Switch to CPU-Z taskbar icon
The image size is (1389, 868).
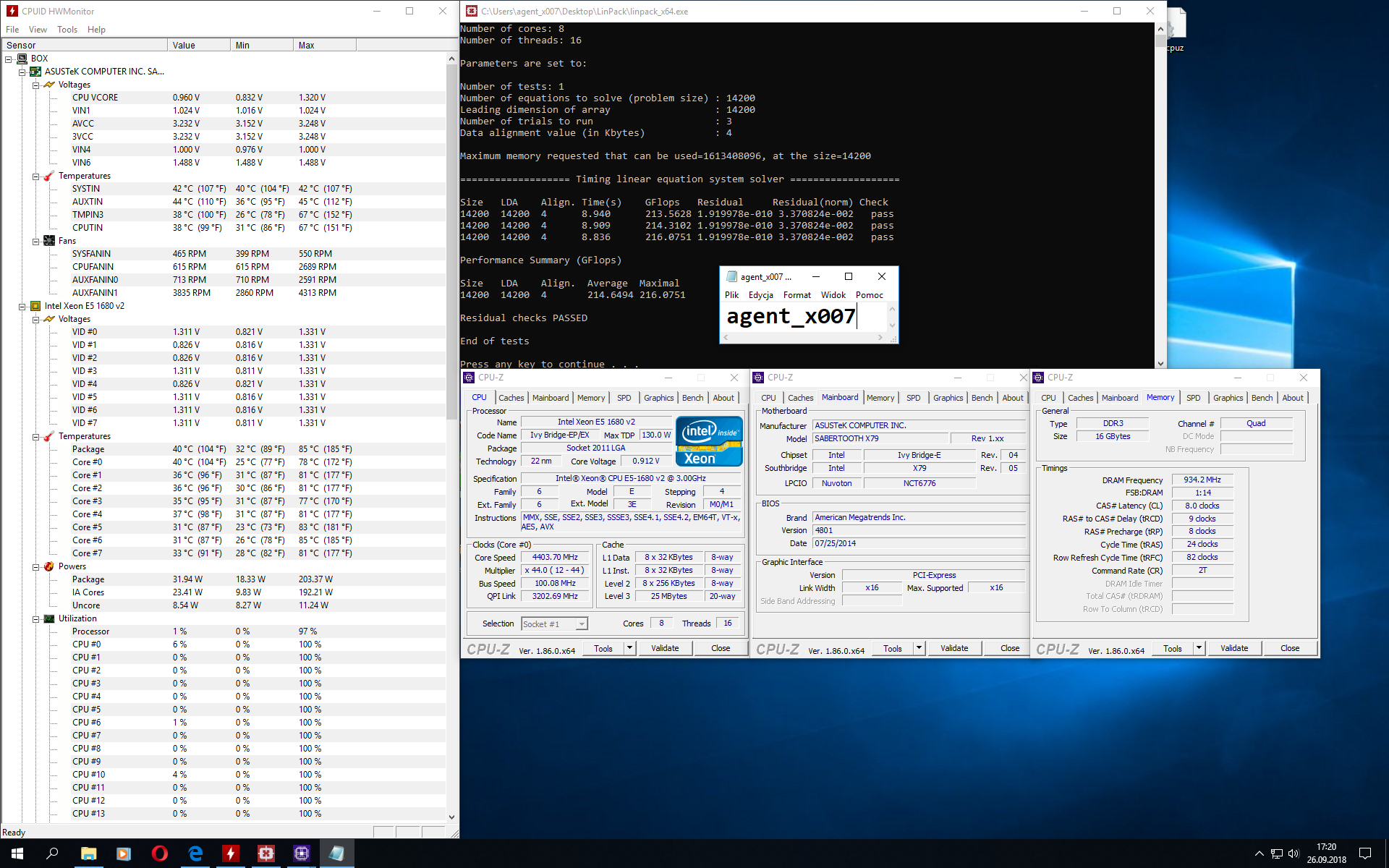302,854
